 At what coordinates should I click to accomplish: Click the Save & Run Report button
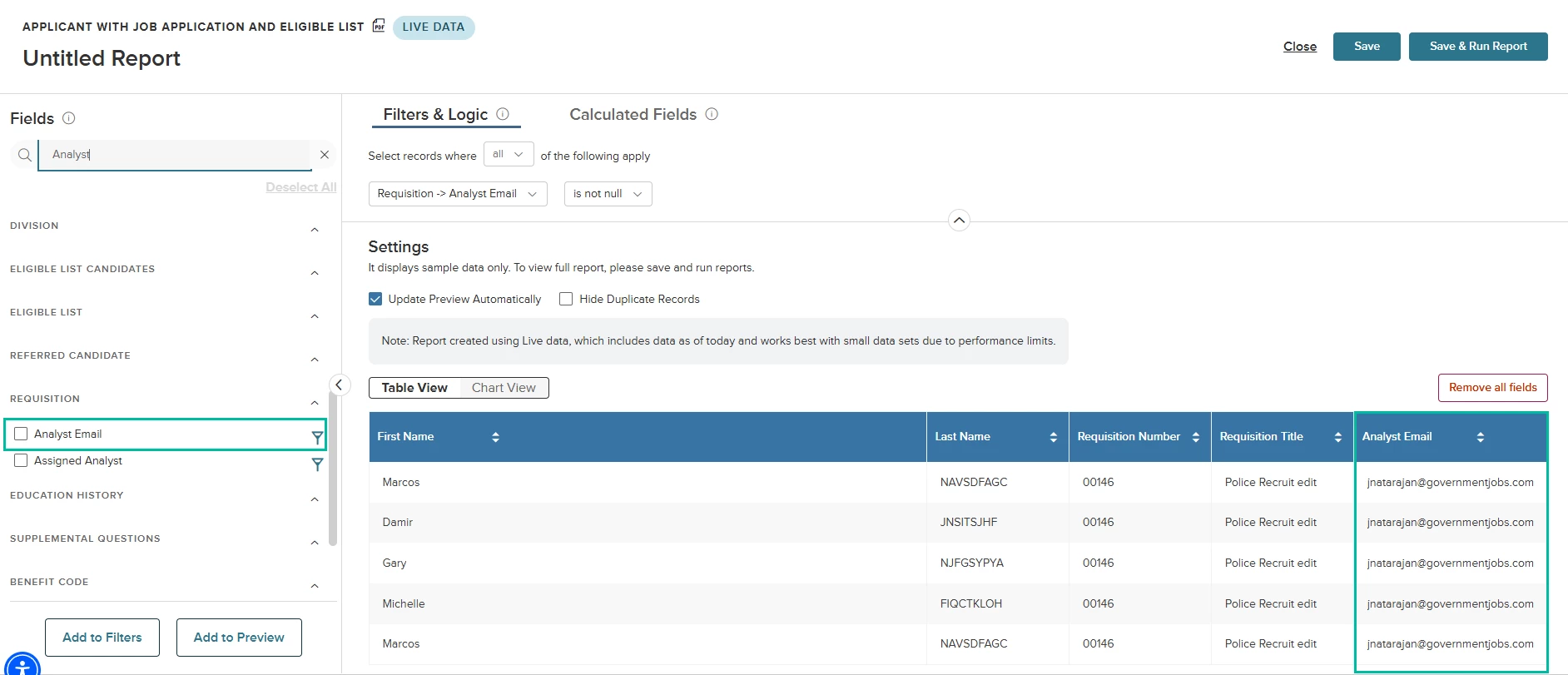tap(1478, 47)
